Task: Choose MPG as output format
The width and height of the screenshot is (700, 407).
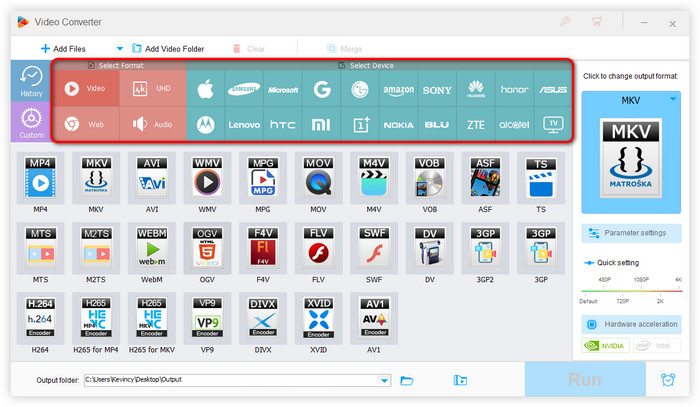Action: coord(263,178)
